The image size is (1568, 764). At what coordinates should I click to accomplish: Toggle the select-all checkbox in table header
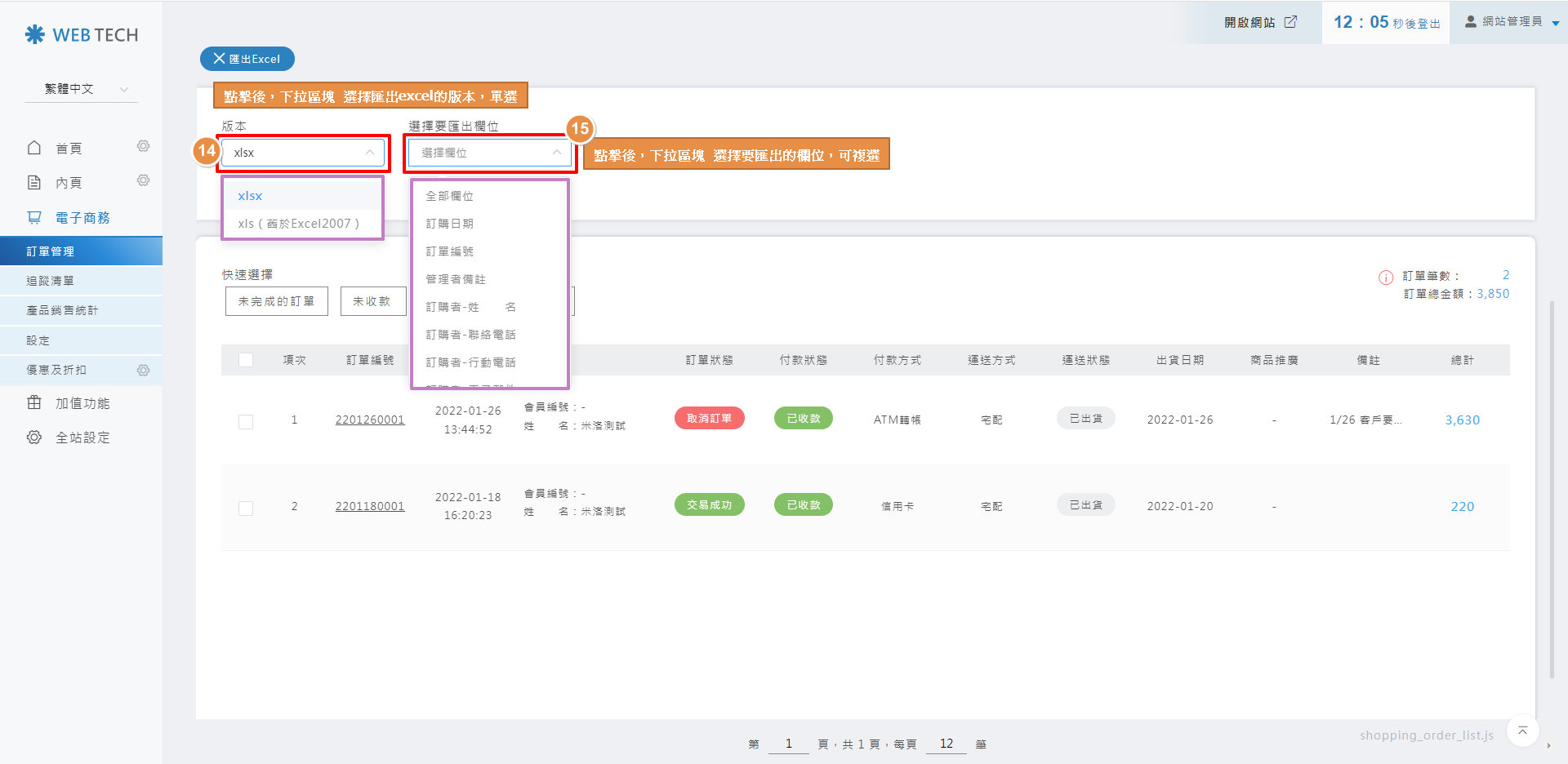click(x=246, y=360)
